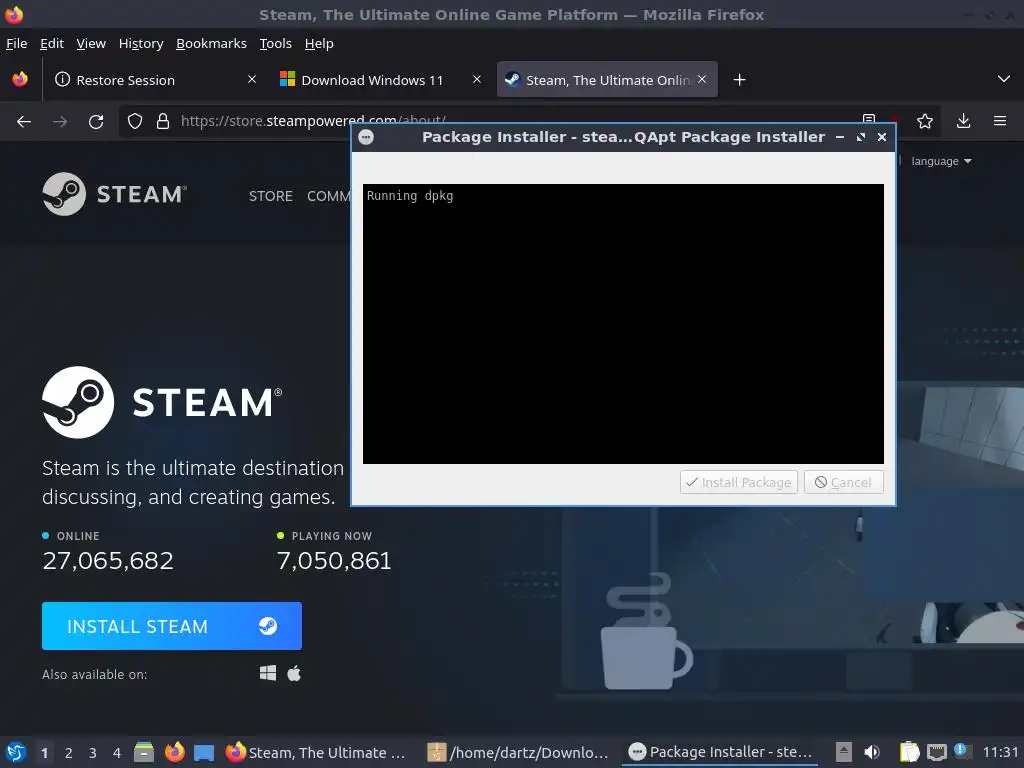The height and width of the screenshot is (768, 1024).
Task: Open a new tab with the plus icon
Action: (739, 80)
